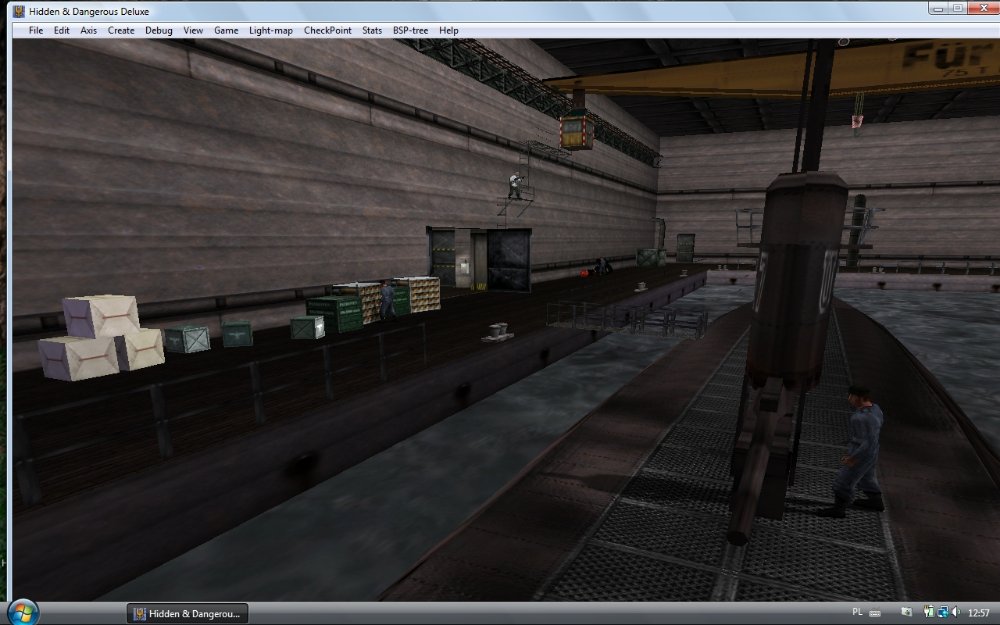Open the File menu
The image size is (1000, 625).
(36, 30)
